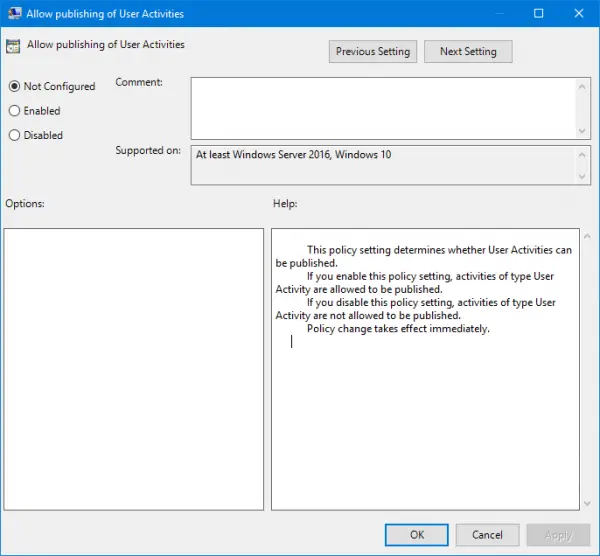Click the Supported on scroll down arrow
The width and height of the screenshot is (600, 556).
click(x=582, y=176)
